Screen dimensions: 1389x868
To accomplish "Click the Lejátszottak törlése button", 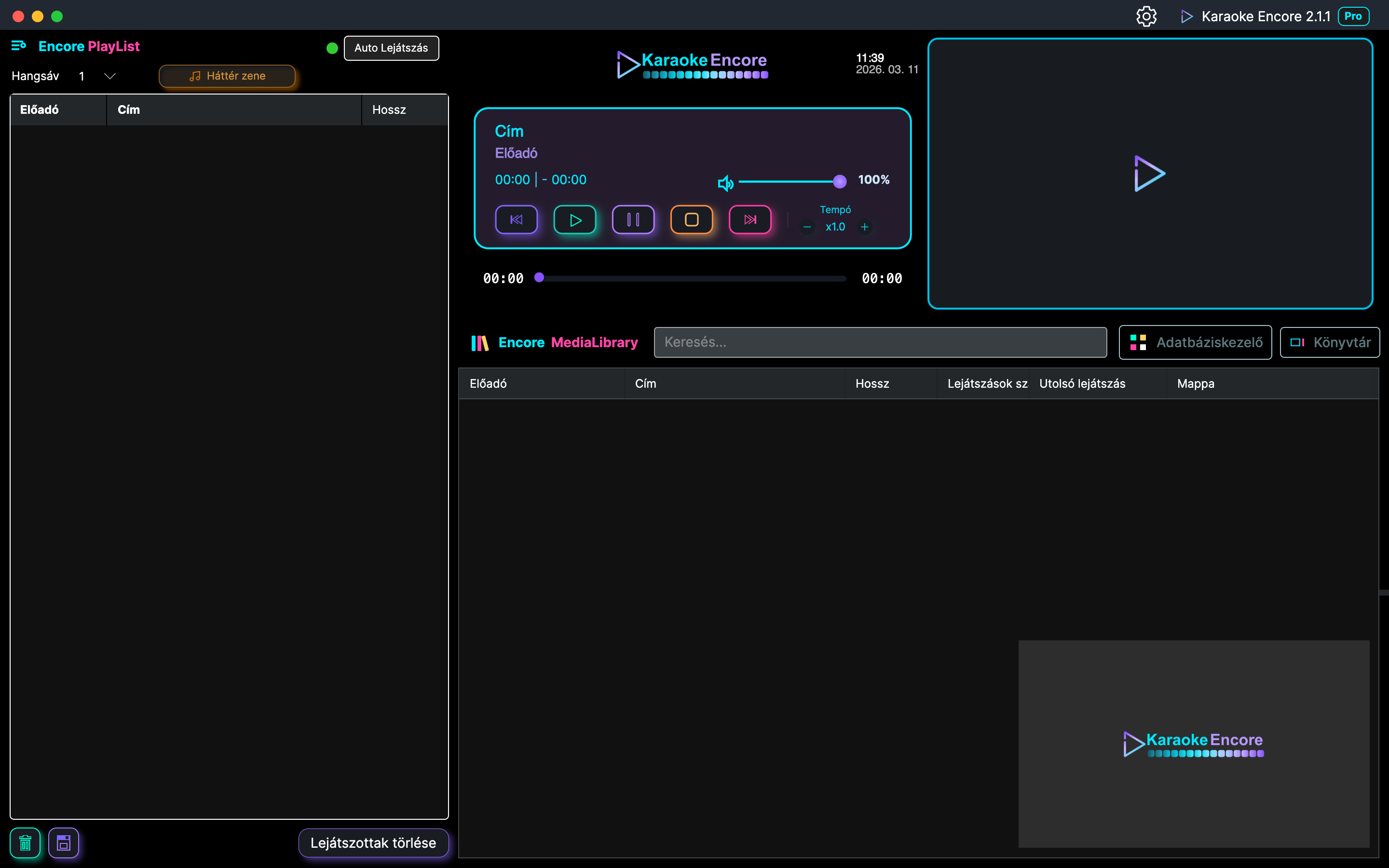I will pos(373,843).
